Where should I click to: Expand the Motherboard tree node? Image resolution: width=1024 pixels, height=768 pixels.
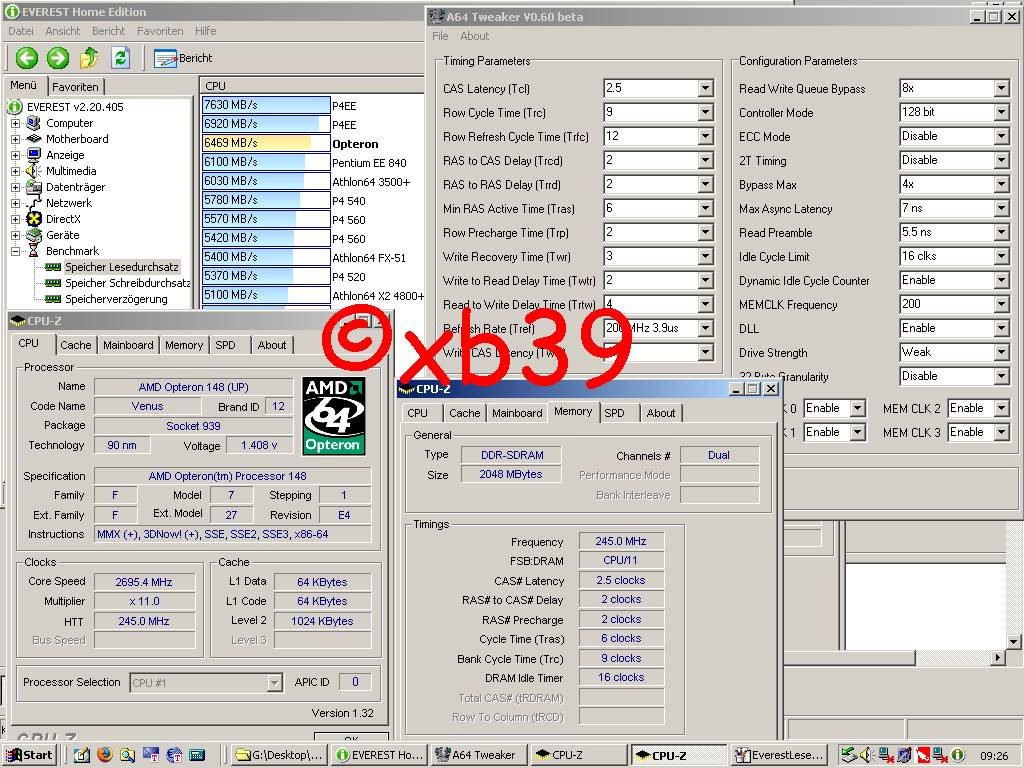pyautogui.click(x=16, y=139)
